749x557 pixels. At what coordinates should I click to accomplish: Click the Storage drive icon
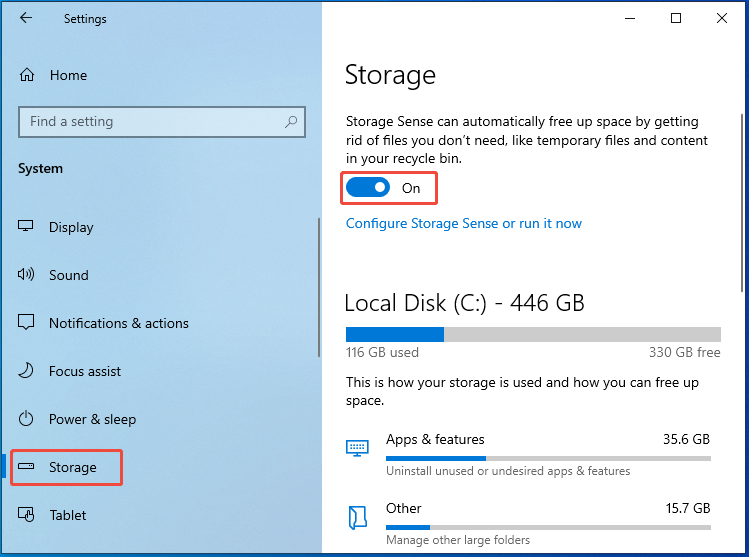26,466
